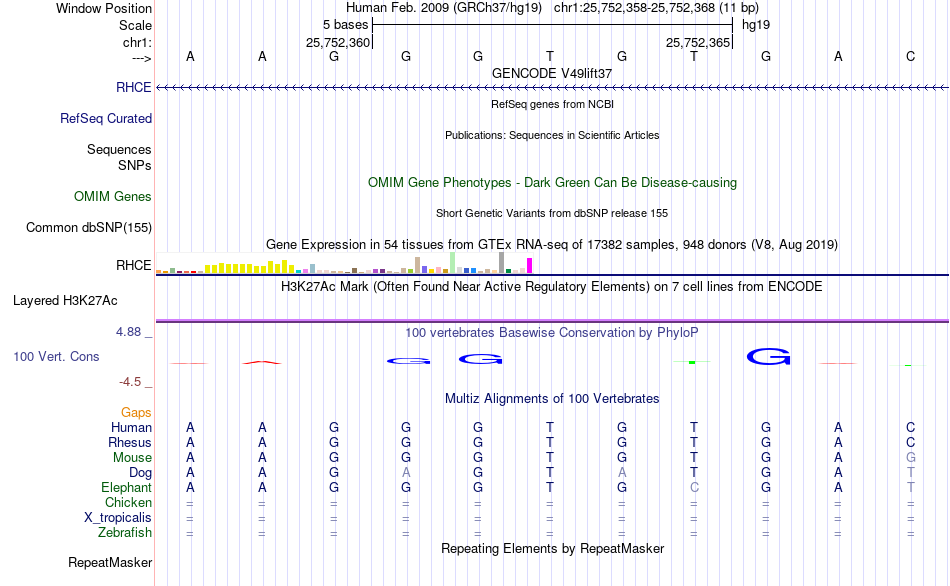Click the RHCE label beside the GTEx bar chart
Image resolution: width=950 pixels, height=586 pixels.
tap(133, 265)
